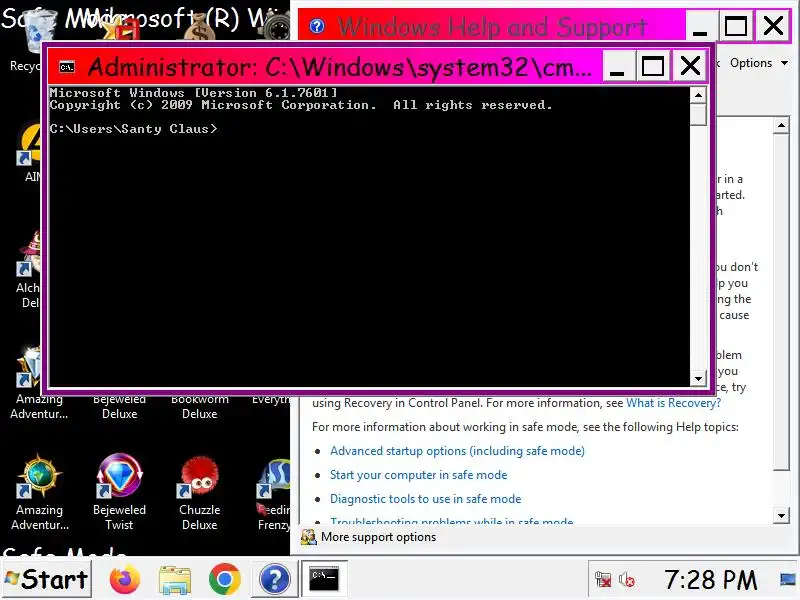
Task: Open the Start menu button
Action: 46,580
